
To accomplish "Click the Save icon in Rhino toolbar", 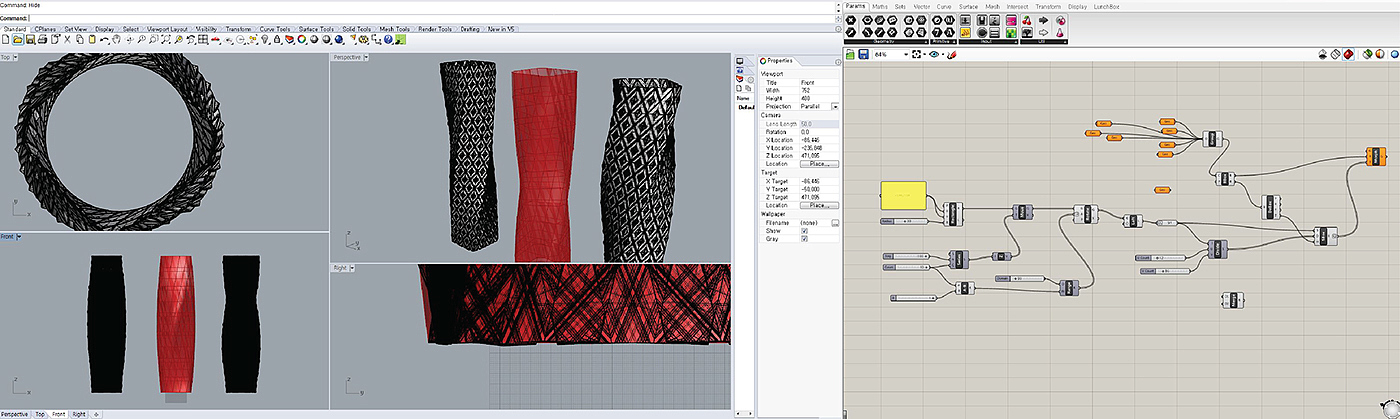I will click(x=30, y=39).
